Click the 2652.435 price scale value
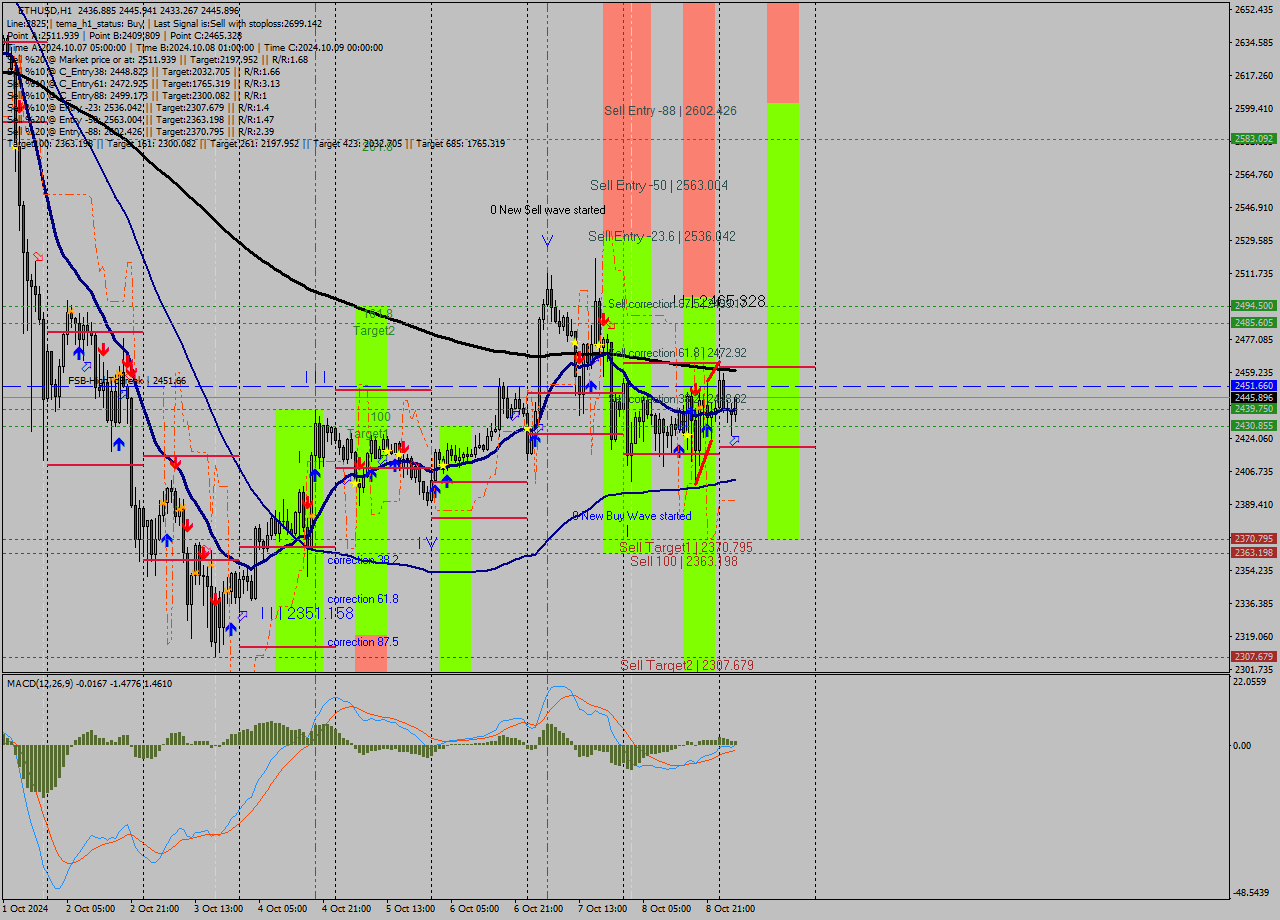 click(1253, 9)
